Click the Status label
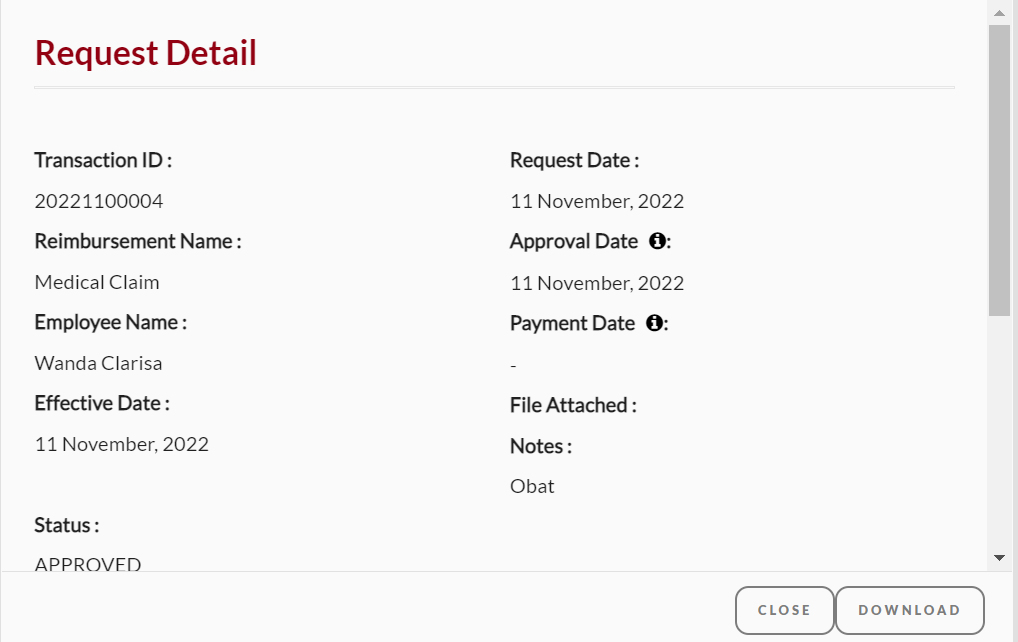 pyautogui.click(x=67, y=525)
